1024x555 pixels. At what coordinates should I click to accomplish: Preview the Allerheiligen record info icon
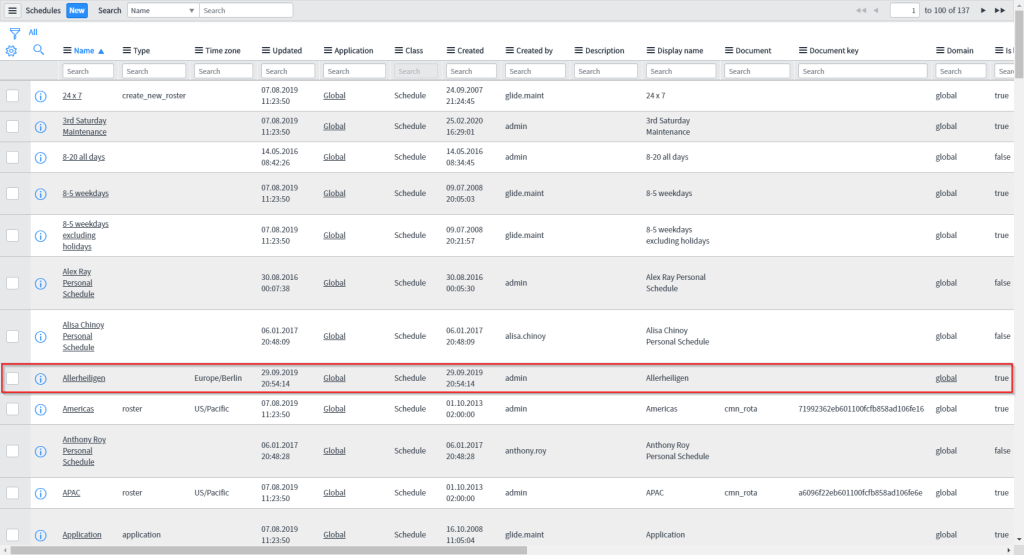(x=41, y=379)
